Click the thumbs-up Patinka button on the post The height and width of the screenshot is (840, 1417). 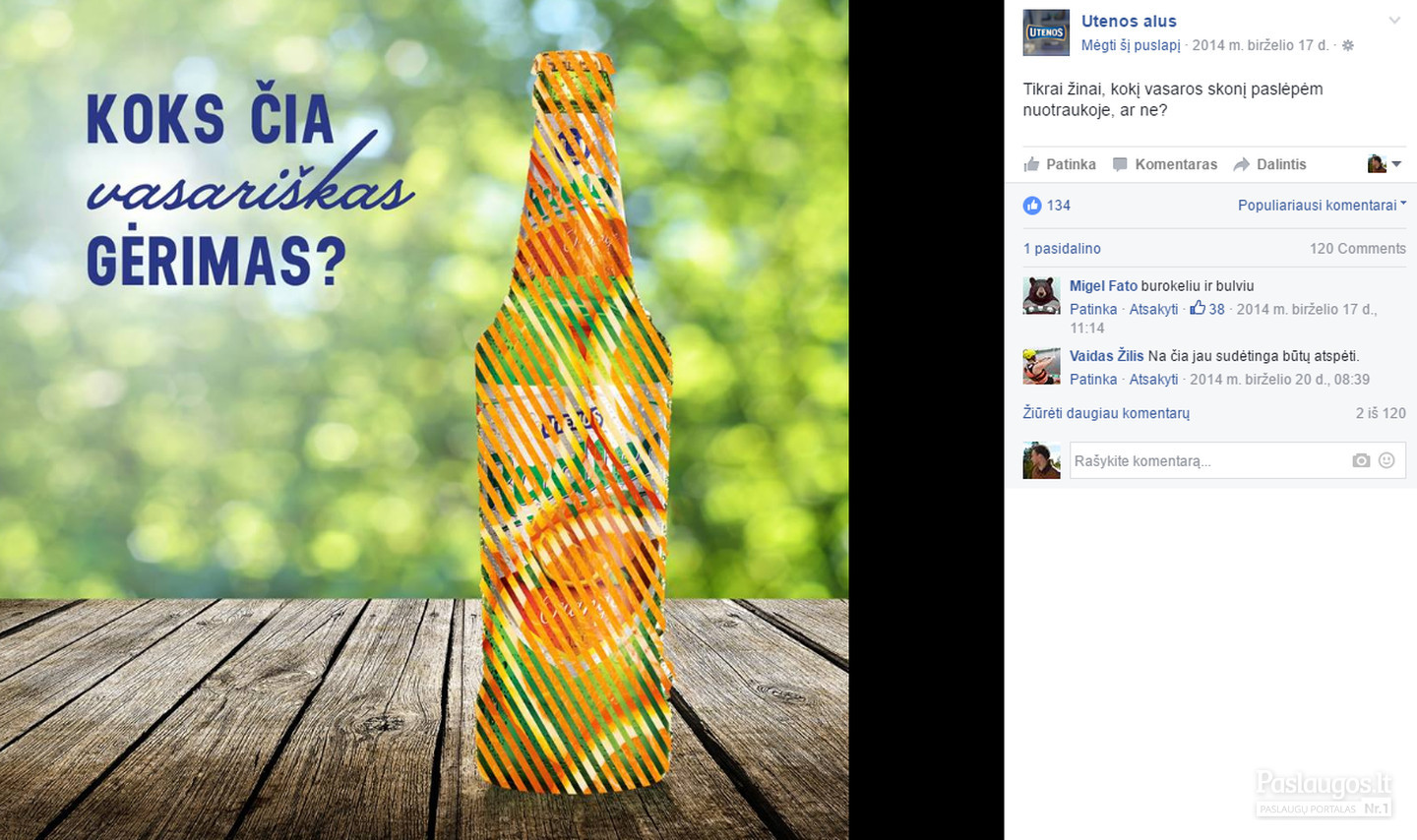tap(1060, 164)
